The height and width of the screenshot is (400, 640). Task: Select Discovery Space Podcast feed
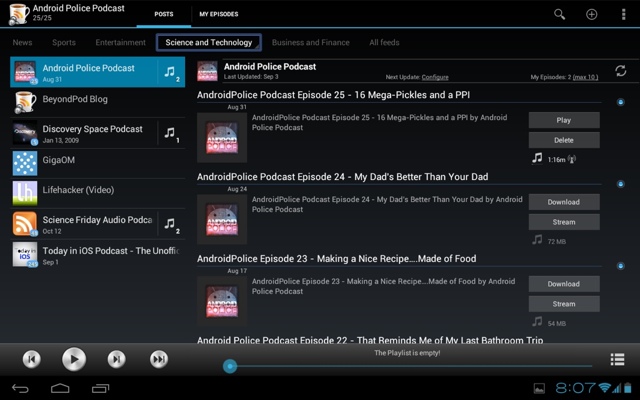click(98, 133)
